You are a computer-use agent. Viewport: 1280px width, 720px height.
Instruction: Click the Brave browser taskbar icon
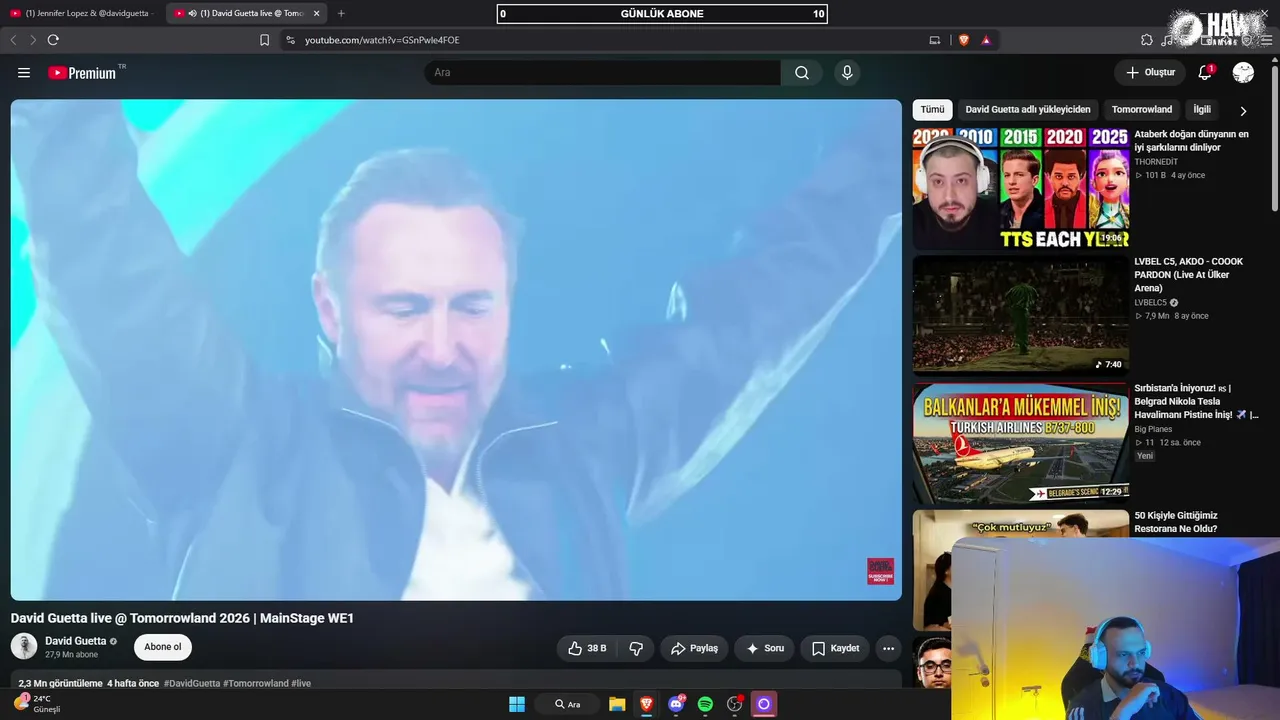pos(647,704)
